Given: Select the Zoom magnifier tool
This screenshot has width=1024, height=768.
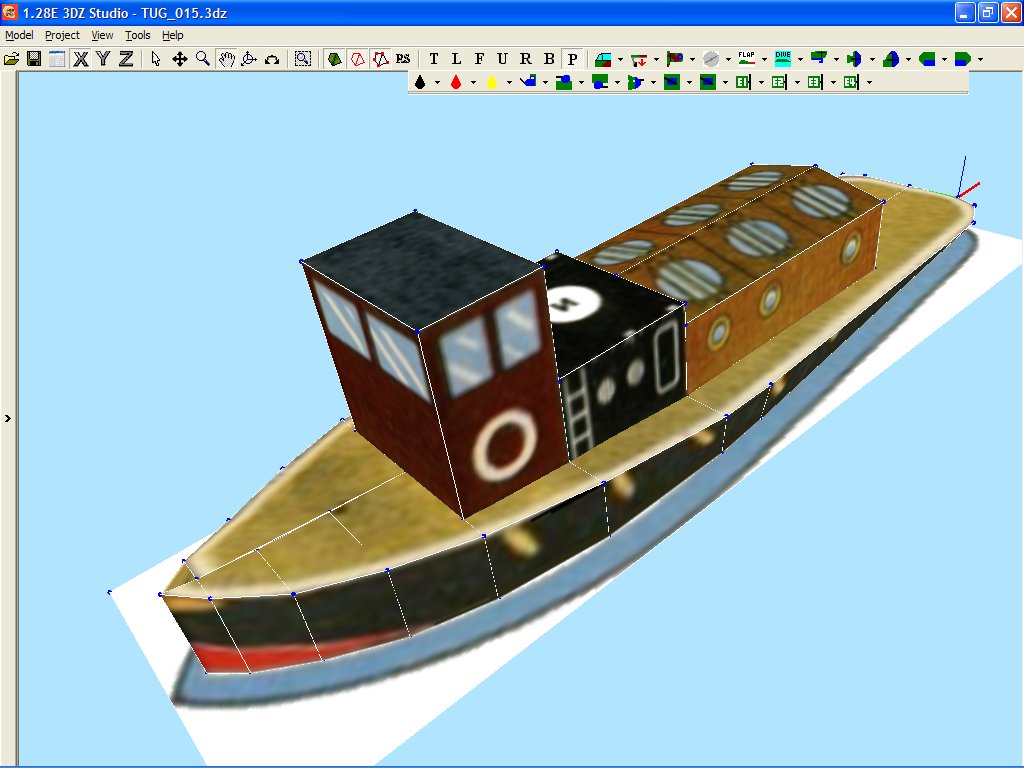Looking at the screenshot, I should click(200, 59).
